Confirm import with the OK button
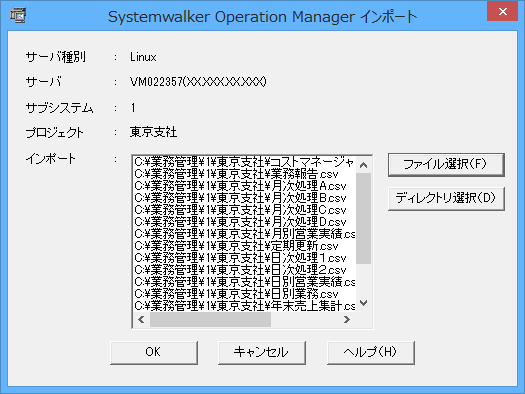525x394 pixels. tap(154, 352)
